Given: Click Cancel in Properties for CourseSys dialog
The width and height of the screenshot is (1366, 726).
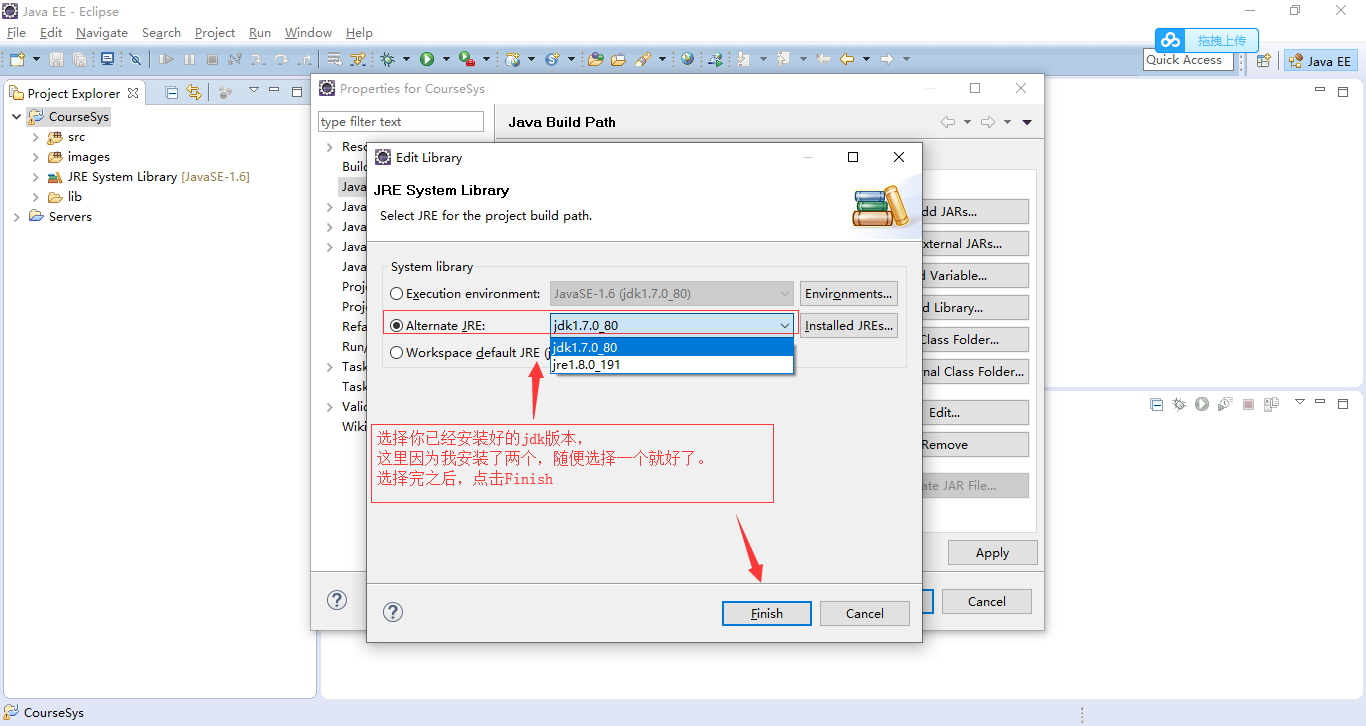Looking at the screenshot, I should click(x=987, y=601).
